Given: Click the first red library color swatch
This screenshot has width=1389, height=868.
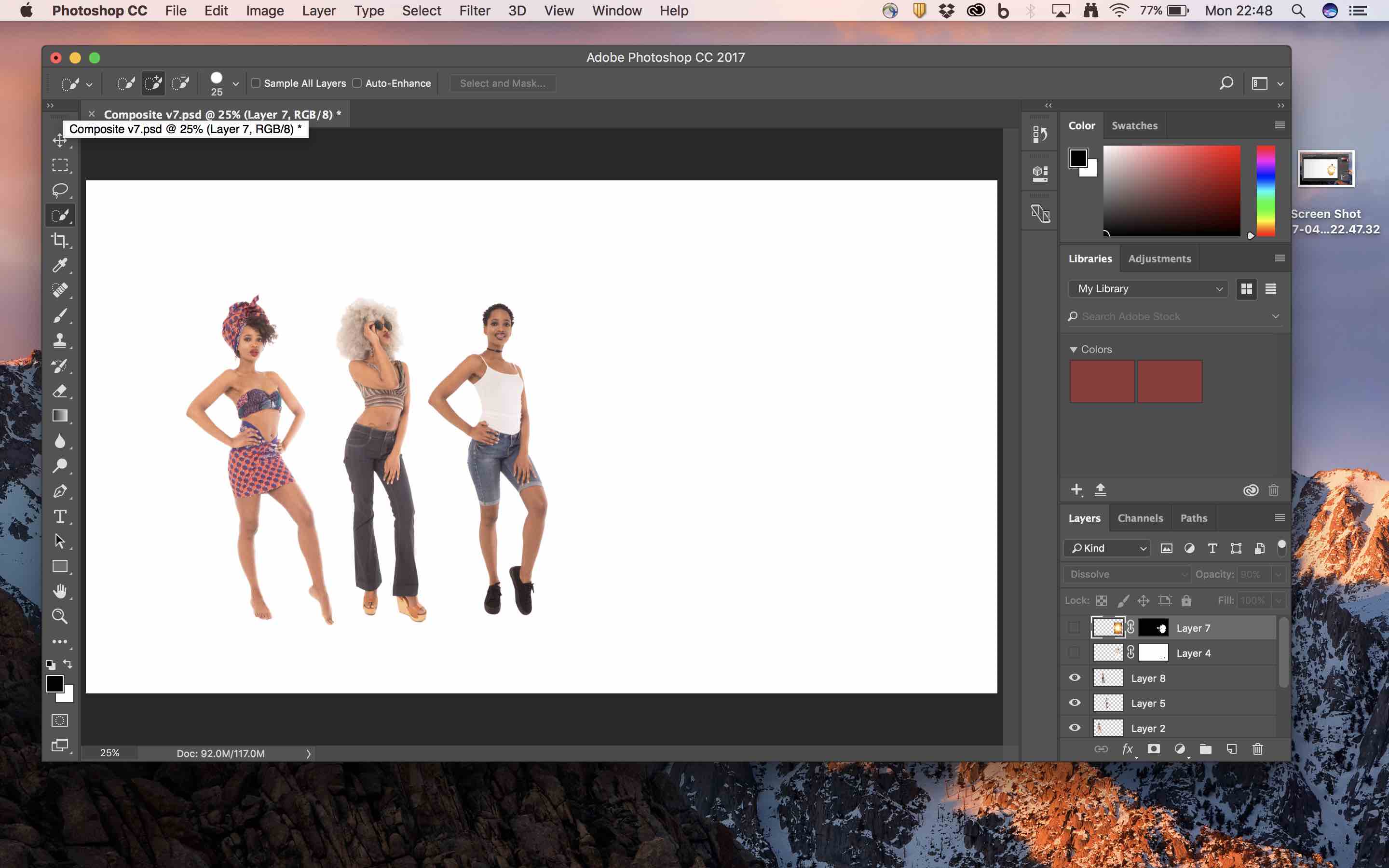Looking at the screenshot, I should 1102,382.
